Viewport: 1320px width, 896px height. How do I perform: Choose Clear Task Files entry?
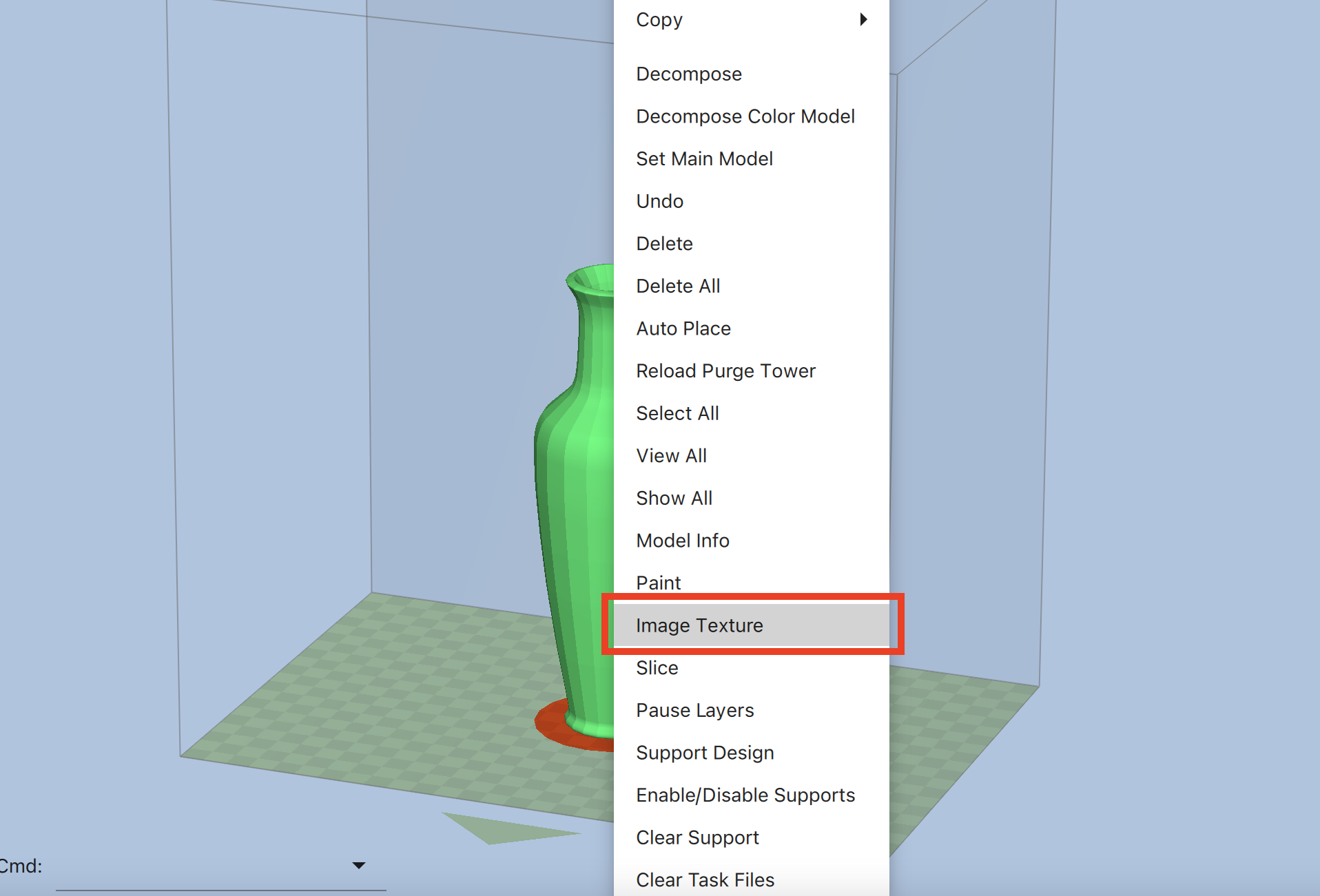click(751, 879)
